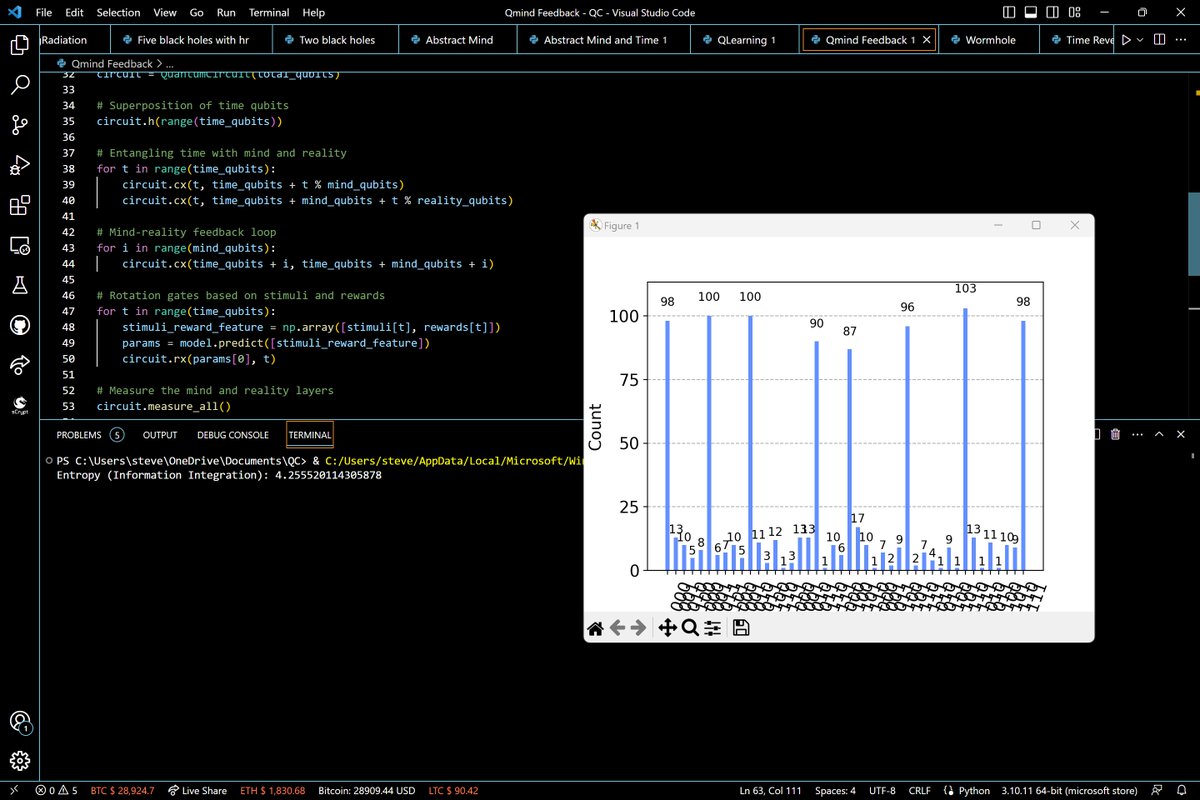The height and width of the screenshot is (800, 1200).
Task: Switch to the Wormhole editor tab
Action: (x=989, y=40)
